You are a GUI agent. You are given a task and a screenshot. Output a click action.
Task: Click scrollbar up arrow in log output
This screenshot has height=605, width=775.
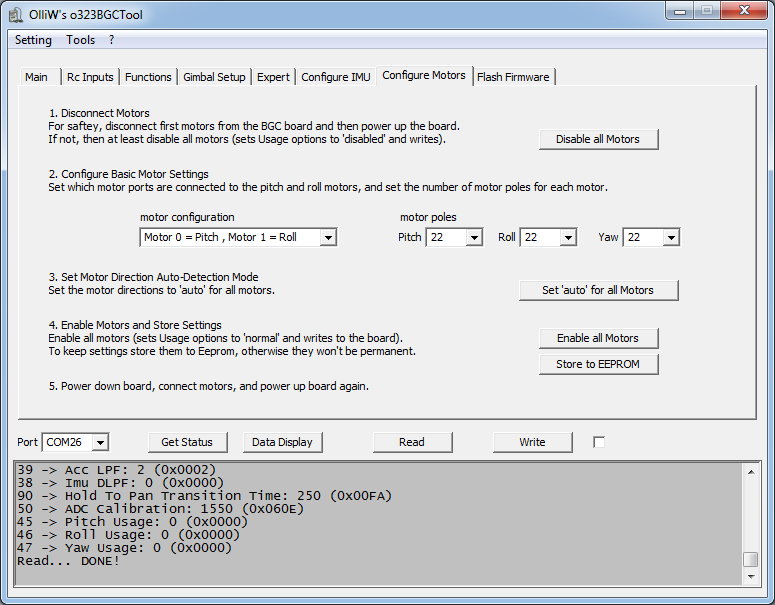pyautogui.click(x=750, y=471)
